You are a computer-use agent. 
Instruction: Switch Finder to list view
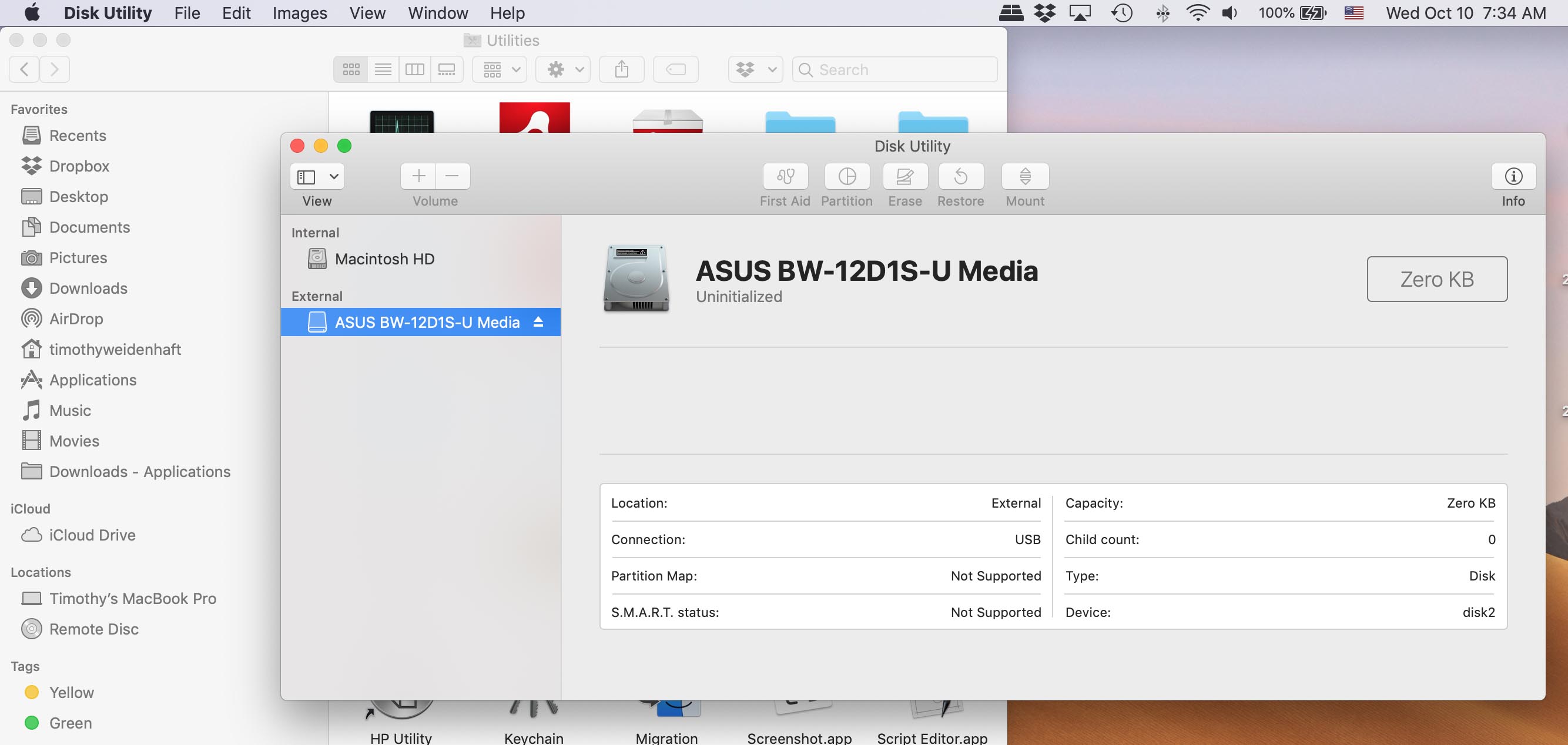(x=383, y=69)
